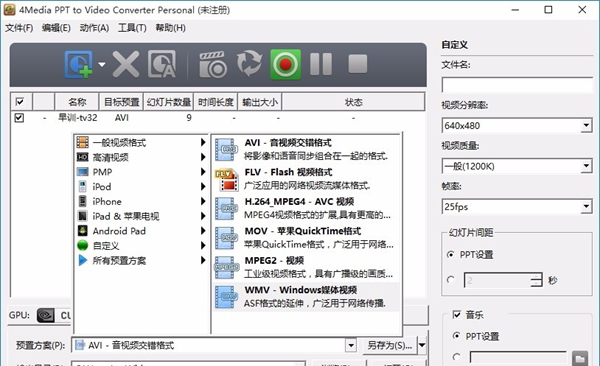The width and height of the screenshot is (600, 366).
Task: Open the 动作(A) menu
Action: coord(94,28)
